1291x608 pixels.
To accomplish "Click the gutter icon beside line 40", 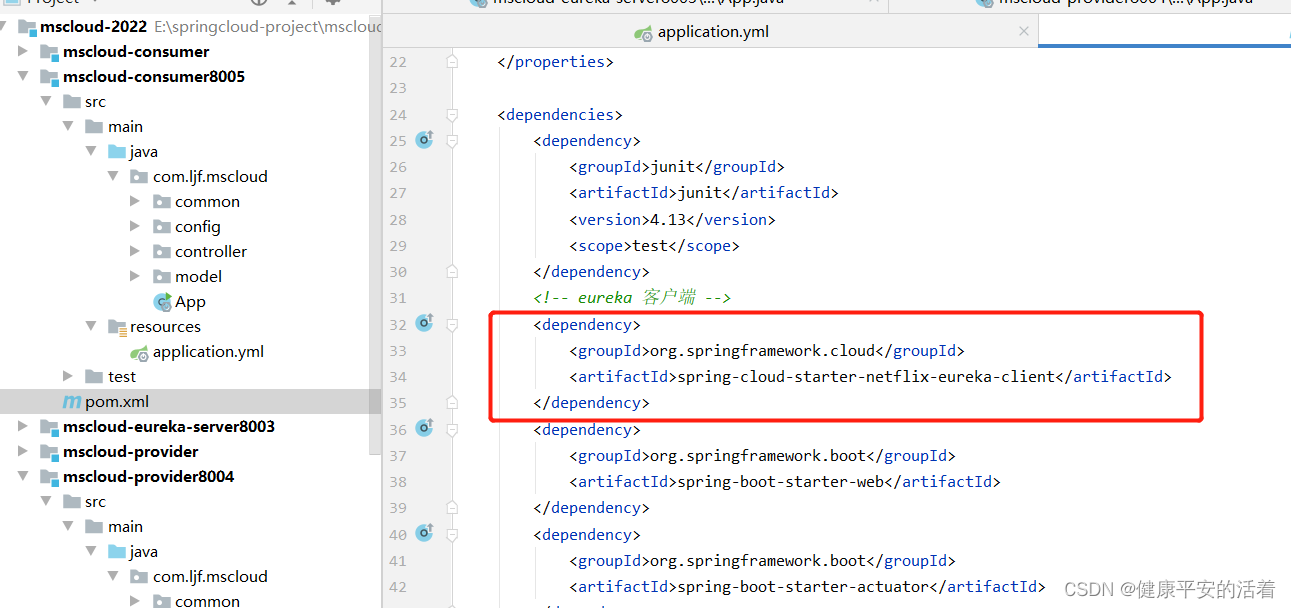I will coord(424,534).
